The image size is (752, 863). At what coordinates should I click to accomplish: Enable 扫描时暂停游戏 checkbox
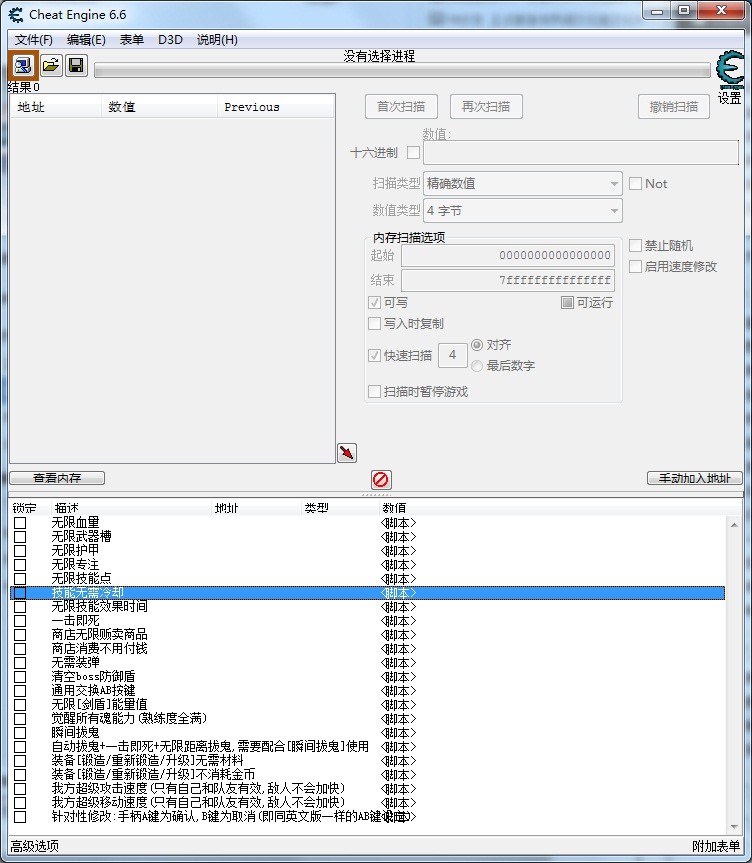(x=374, y=391)
